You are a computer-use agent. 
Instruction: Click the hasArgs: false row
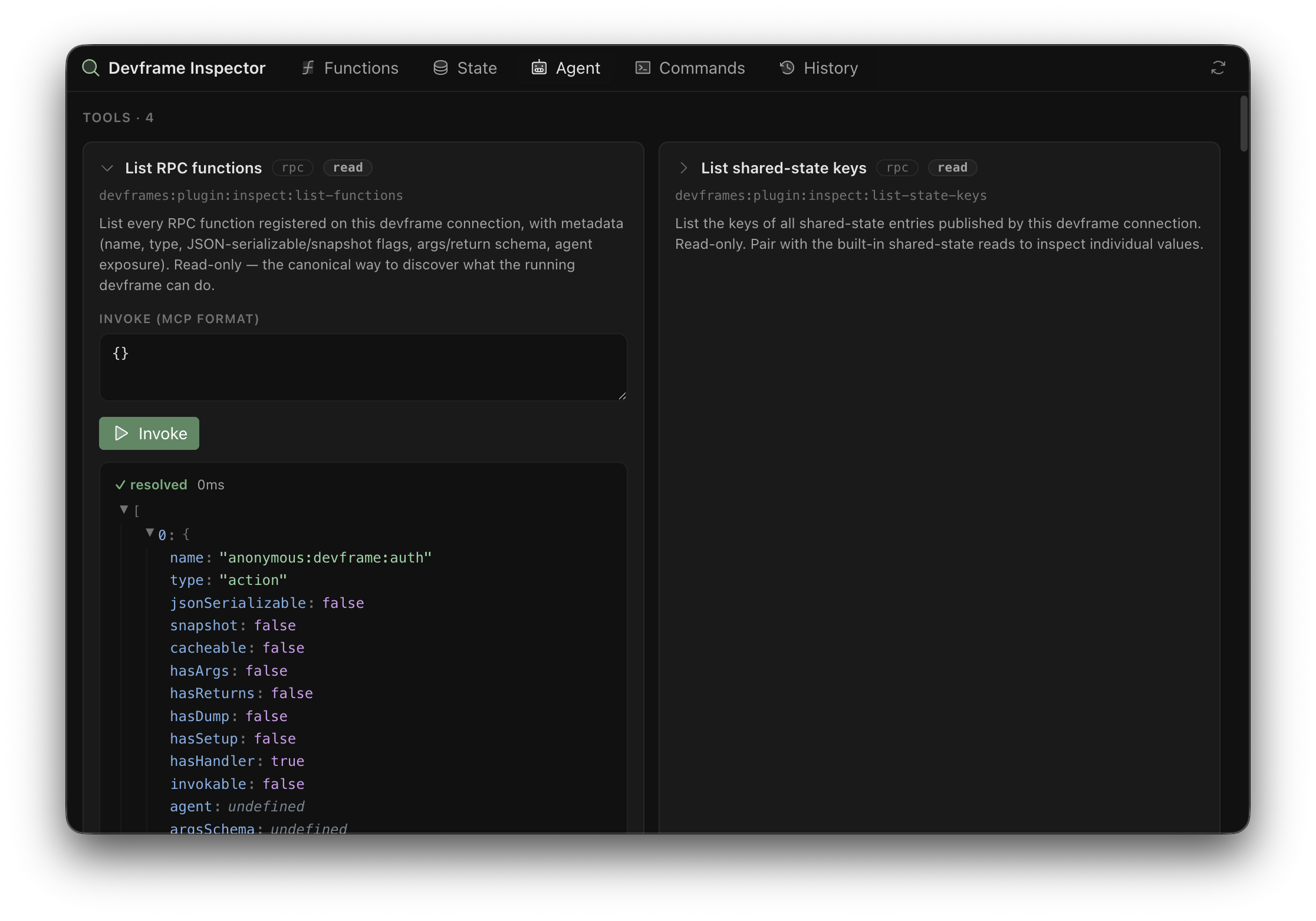click(x=229, y=671)
